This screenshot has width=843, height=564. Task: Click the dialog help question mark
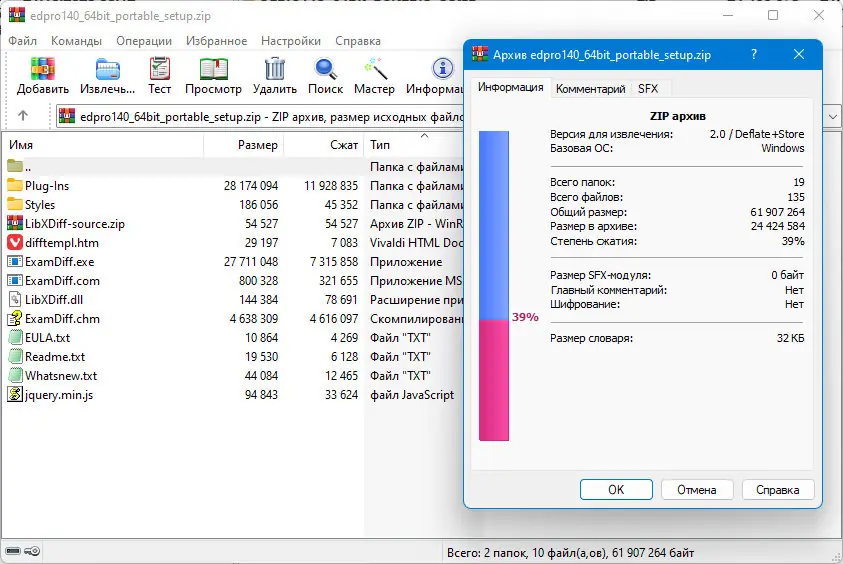(754, 54)
